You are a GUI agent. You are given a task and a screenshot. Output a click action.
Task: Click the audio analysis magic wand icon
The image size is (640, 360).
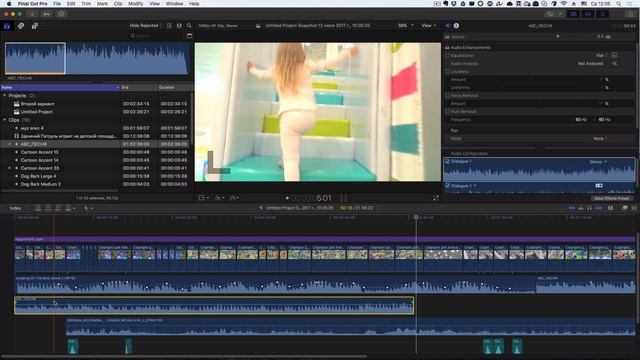tap(614, 64)
